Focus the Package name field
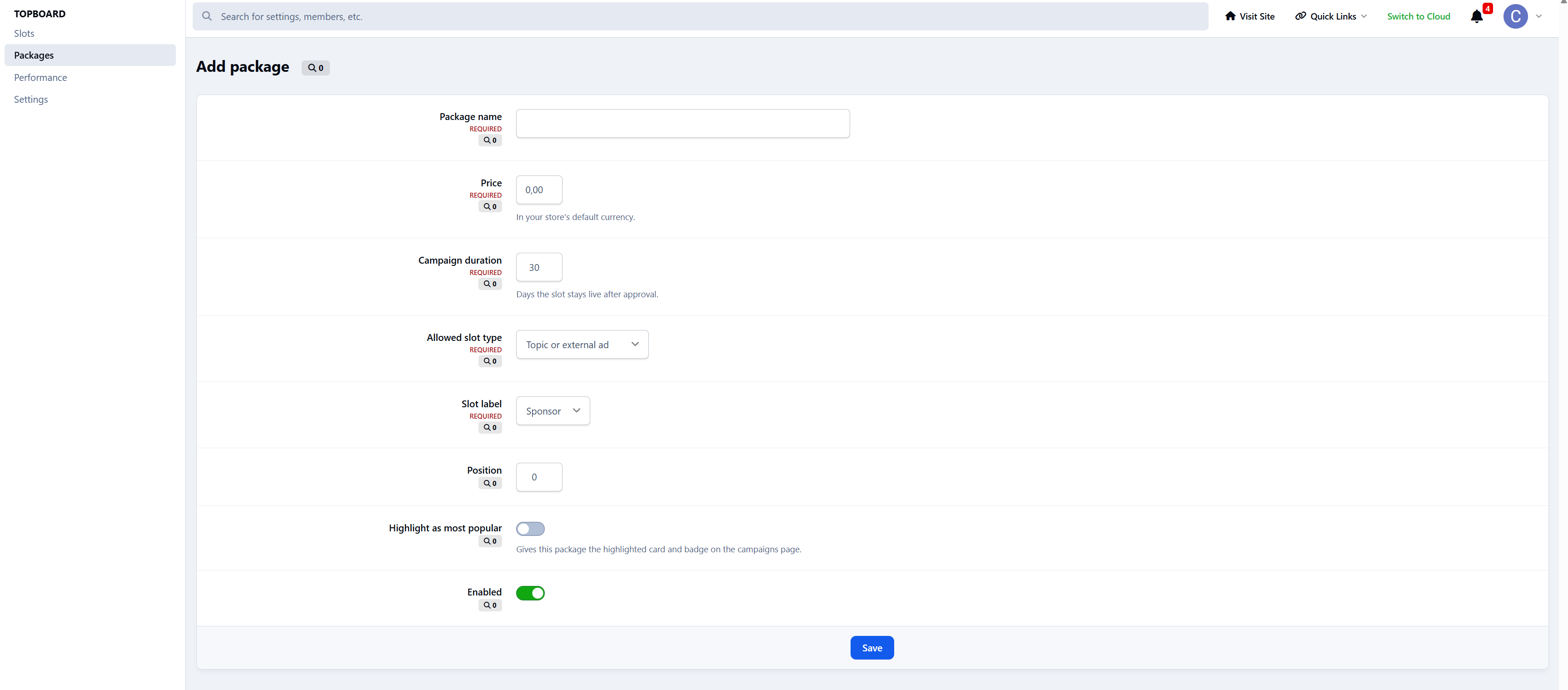 coord(682,124)
